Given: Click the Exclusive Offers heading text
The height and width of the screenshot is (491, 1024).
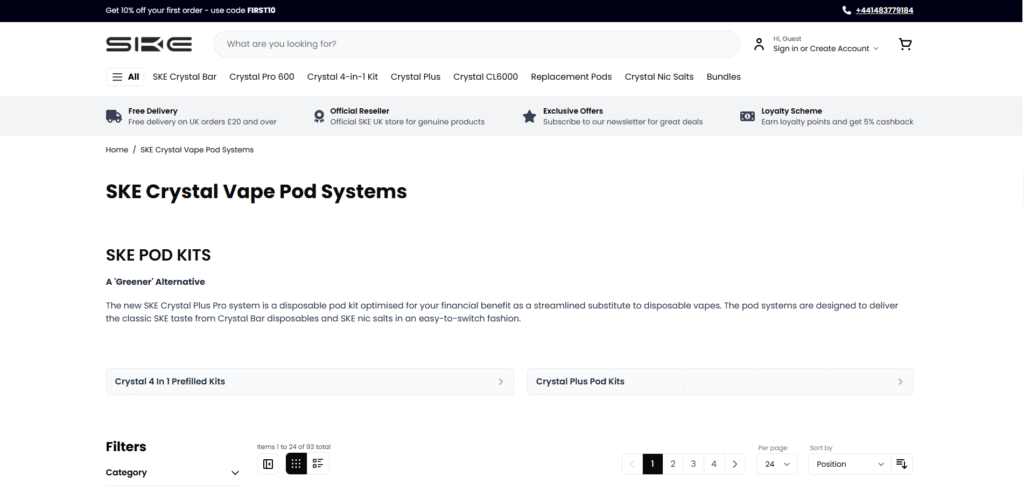Looking at the screenshot, I should tap(573, 111).
